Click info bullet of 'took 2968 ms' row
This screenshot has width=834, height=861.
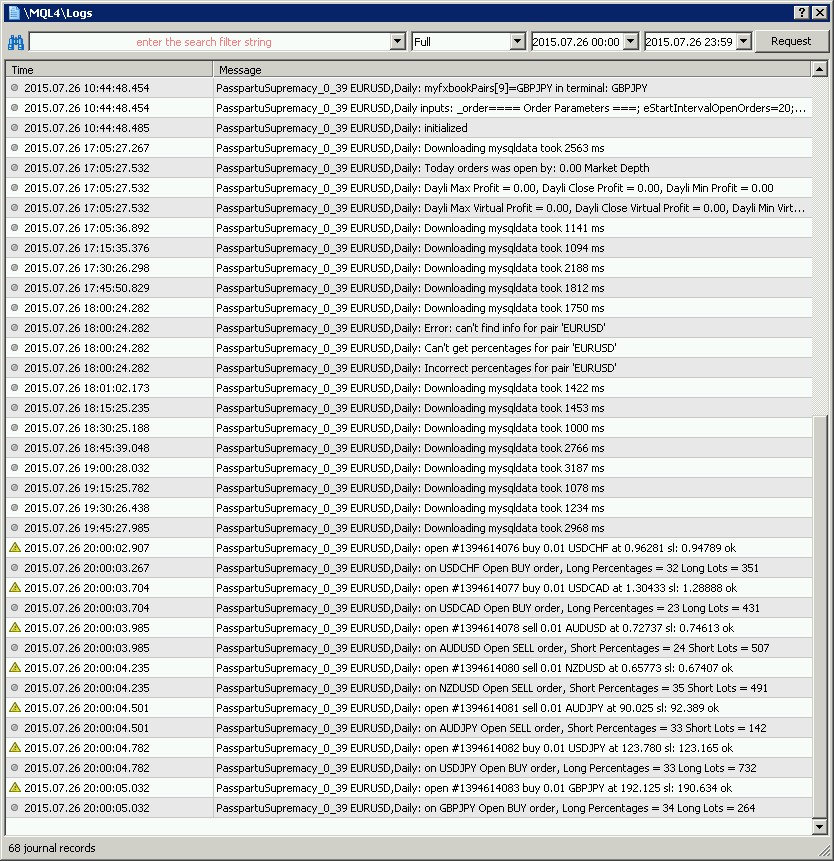pos(15,528)
